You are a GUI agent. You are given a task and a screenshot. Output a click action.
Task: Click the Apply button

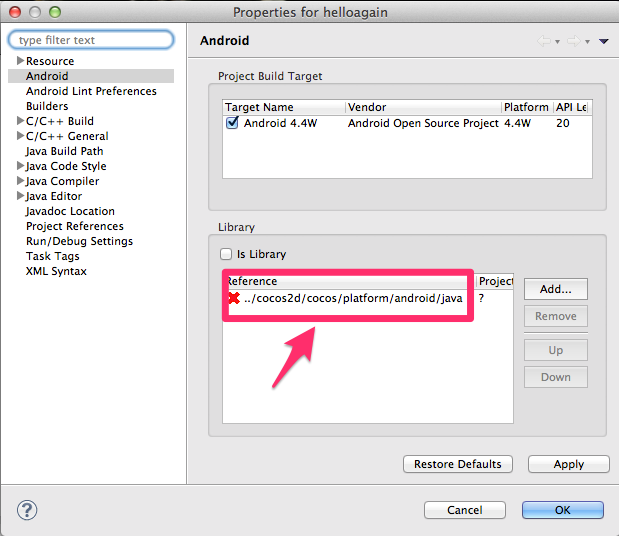point(568,464)
